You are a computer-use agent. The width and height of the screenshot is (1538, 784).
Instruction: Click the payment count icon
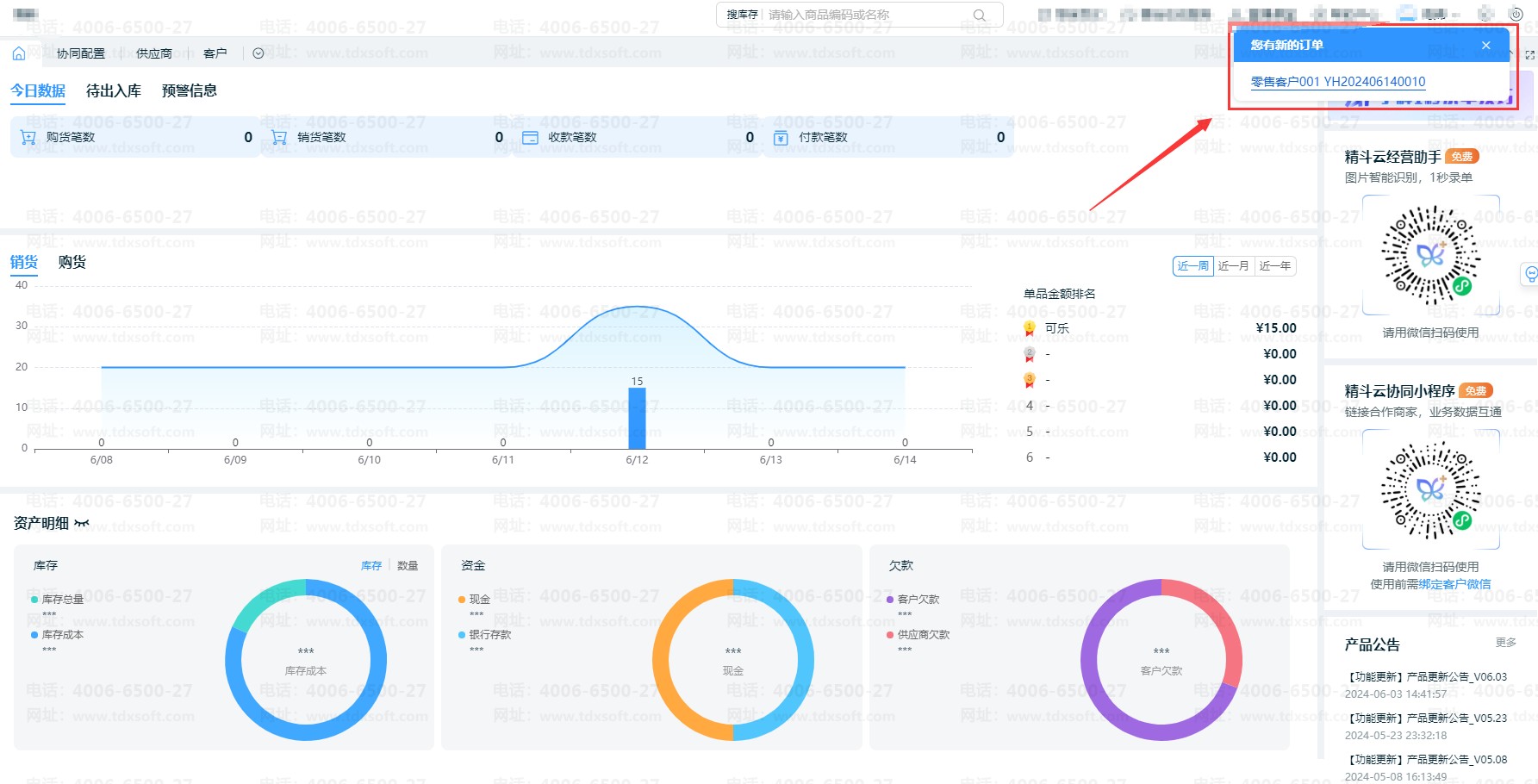point(781,138)
